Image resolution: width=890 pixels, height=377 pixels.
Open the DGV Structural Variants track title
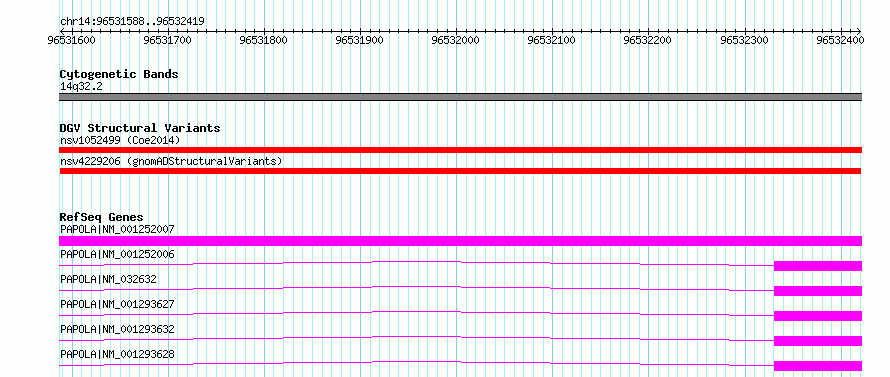click(x=140, y=128)
